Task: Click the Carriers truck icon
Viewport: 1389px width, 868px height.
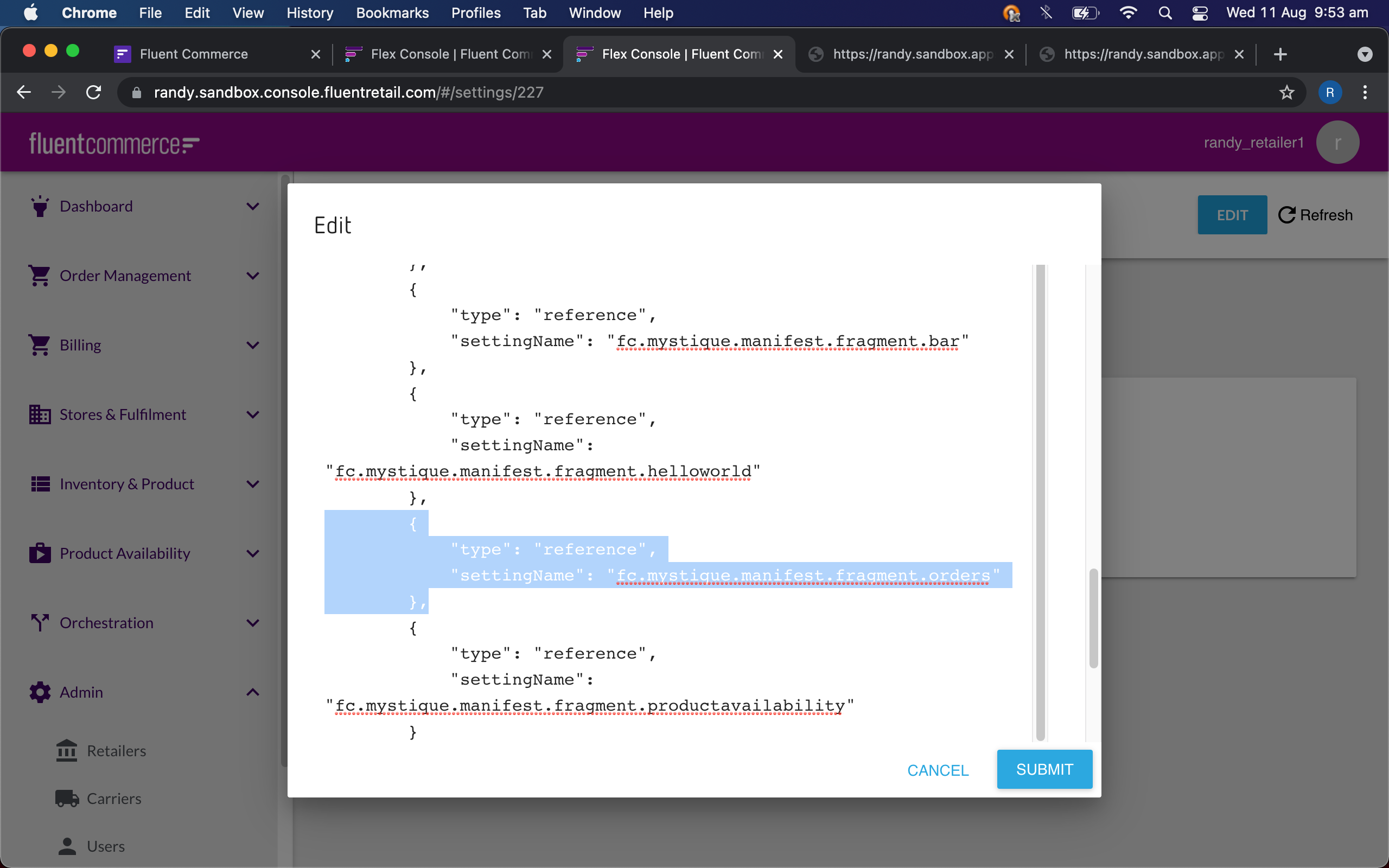Action: tap(67, 799)
